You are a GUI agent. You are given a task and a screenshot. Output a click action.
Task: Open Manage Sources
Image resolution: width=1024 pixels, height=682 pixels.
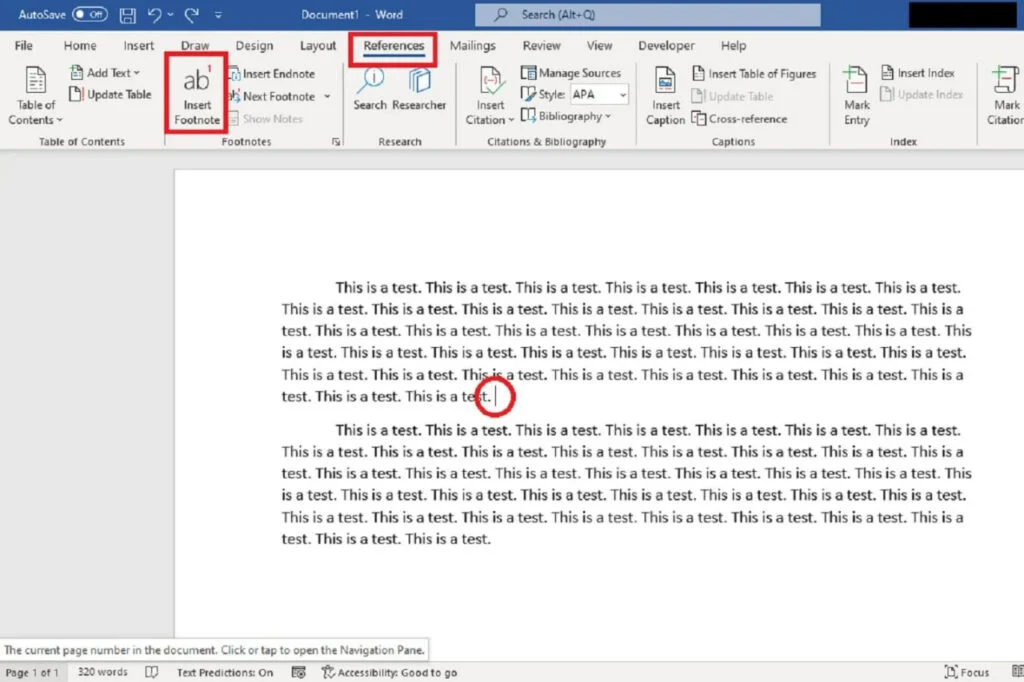573,72
